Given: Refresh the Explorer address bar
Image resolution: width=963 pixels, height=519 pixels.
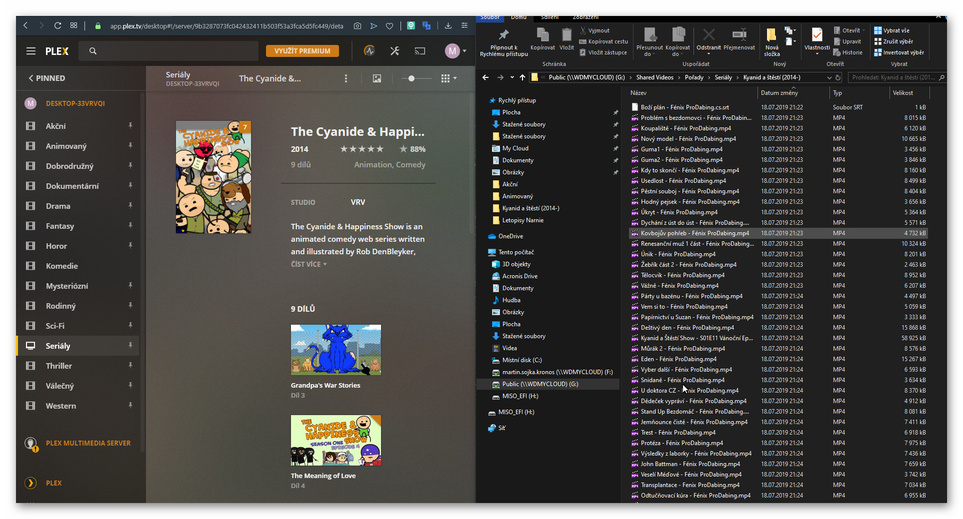Looking at the screenshot, I should [838, 77].
